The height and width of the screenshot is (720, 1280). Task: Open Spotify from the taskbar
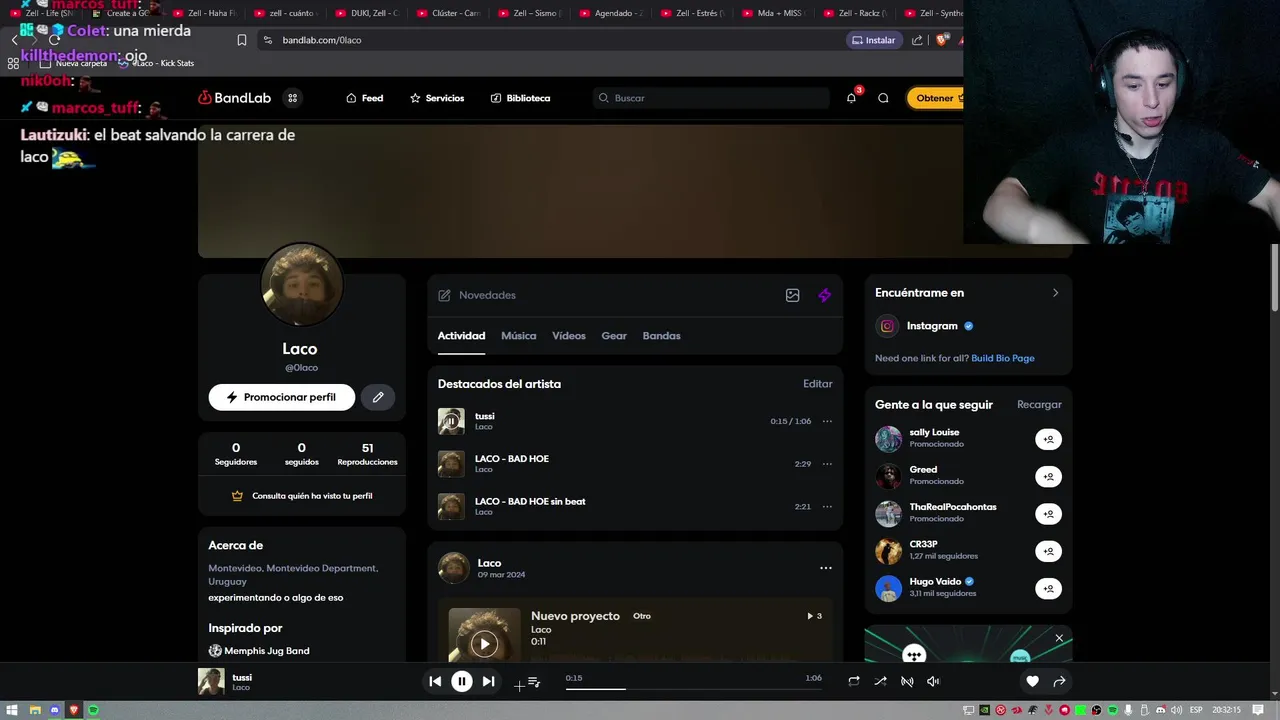click(93, 710)
